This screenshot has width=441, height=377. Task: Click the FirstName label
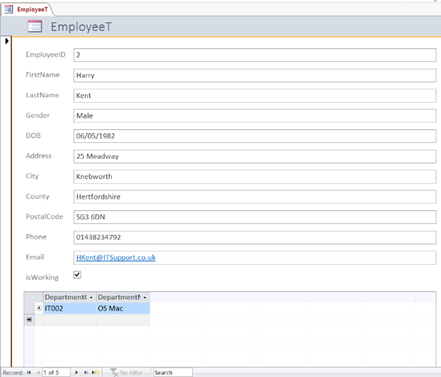[43, 75]
